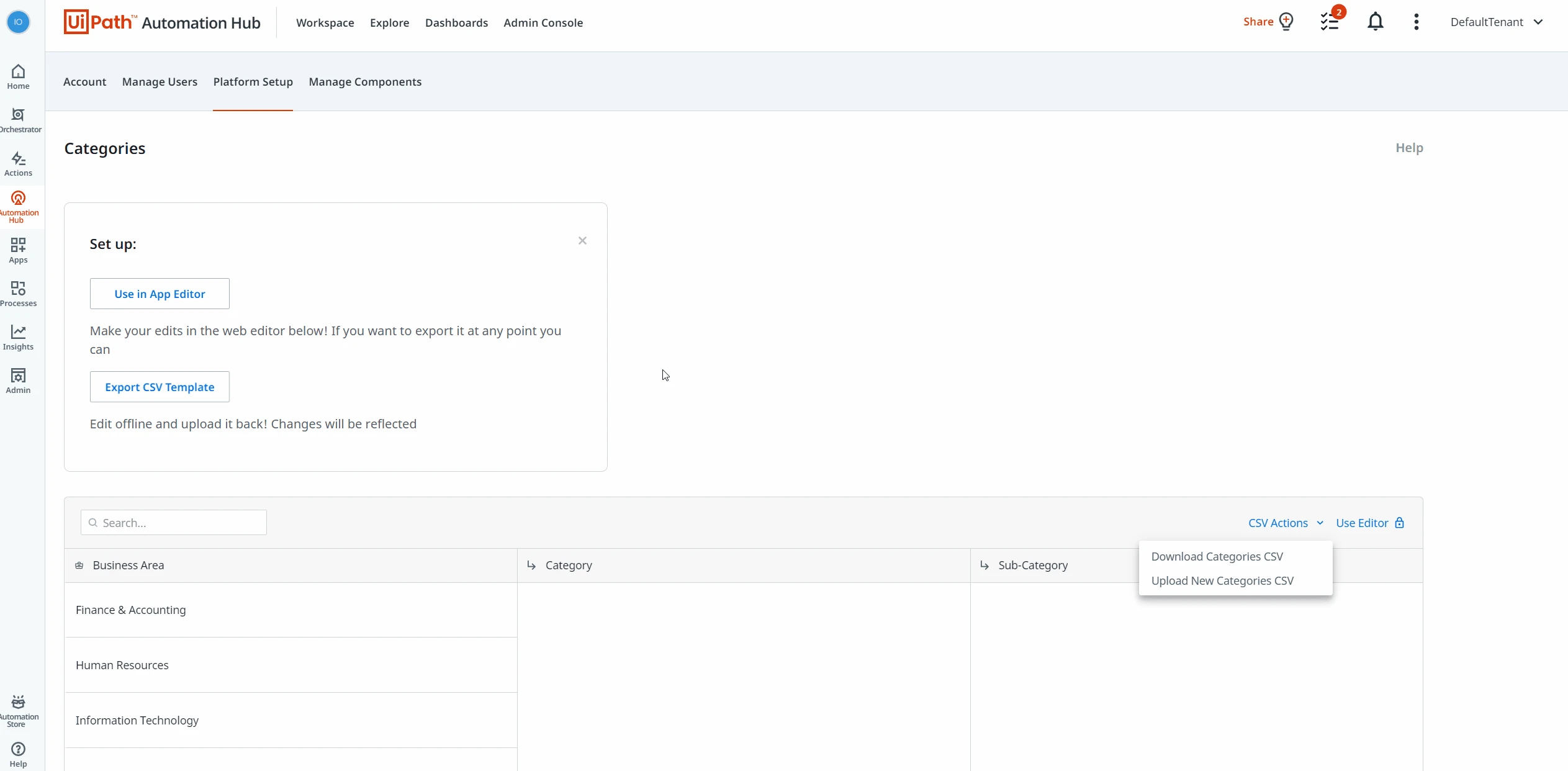Open the task checklist icon with badge
Image resolution: width=1568 pixels, height=771 pixels.
1331,20
